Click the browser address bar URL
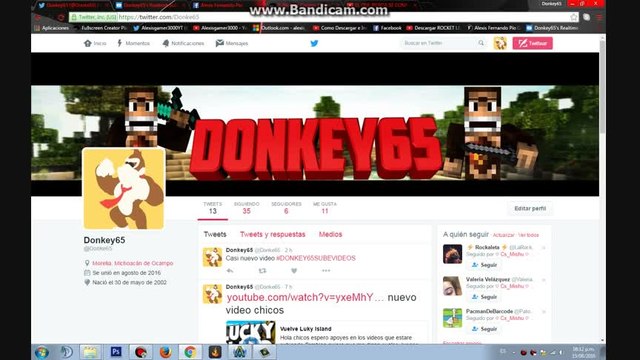Screen dimensions: 640x360 pyautogui.click(x=159, y=17)
